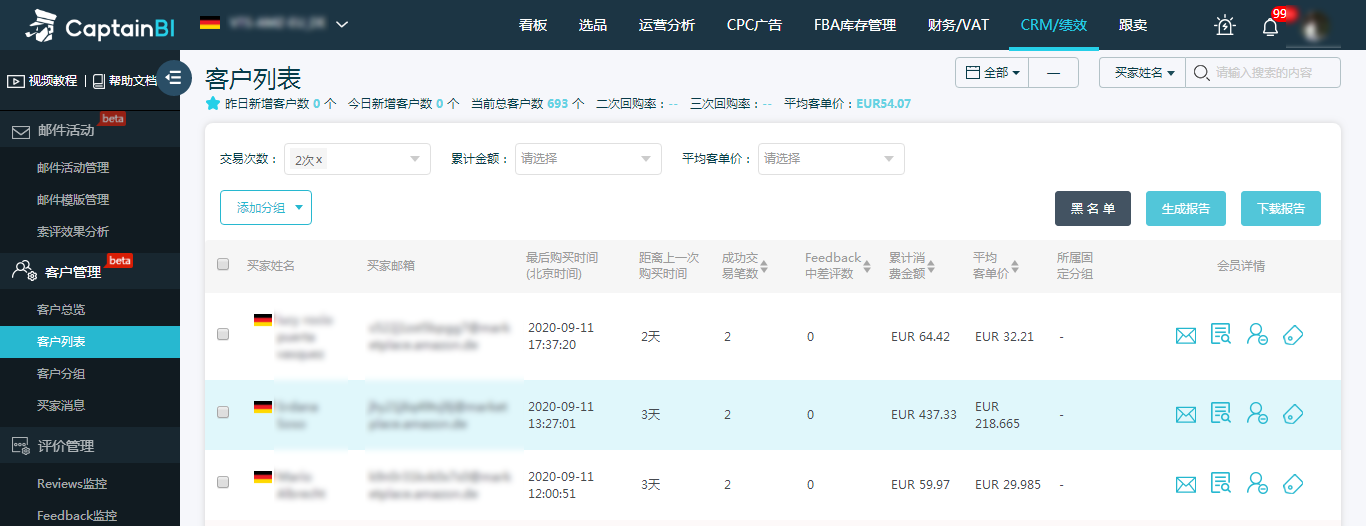View order details for EUR 59.97 customer
This screenshot has height=526, width=1366.
1221,484
